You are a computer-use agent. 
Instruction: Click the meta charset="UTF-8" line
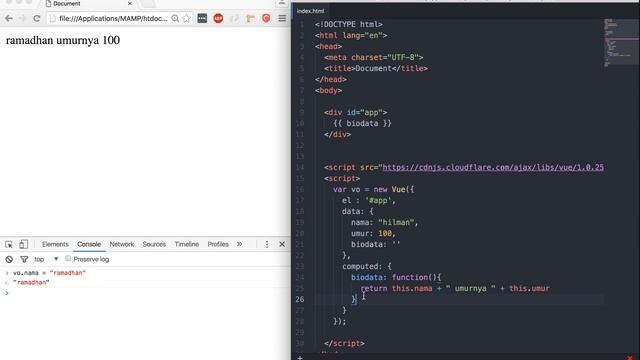coord(373,57)
